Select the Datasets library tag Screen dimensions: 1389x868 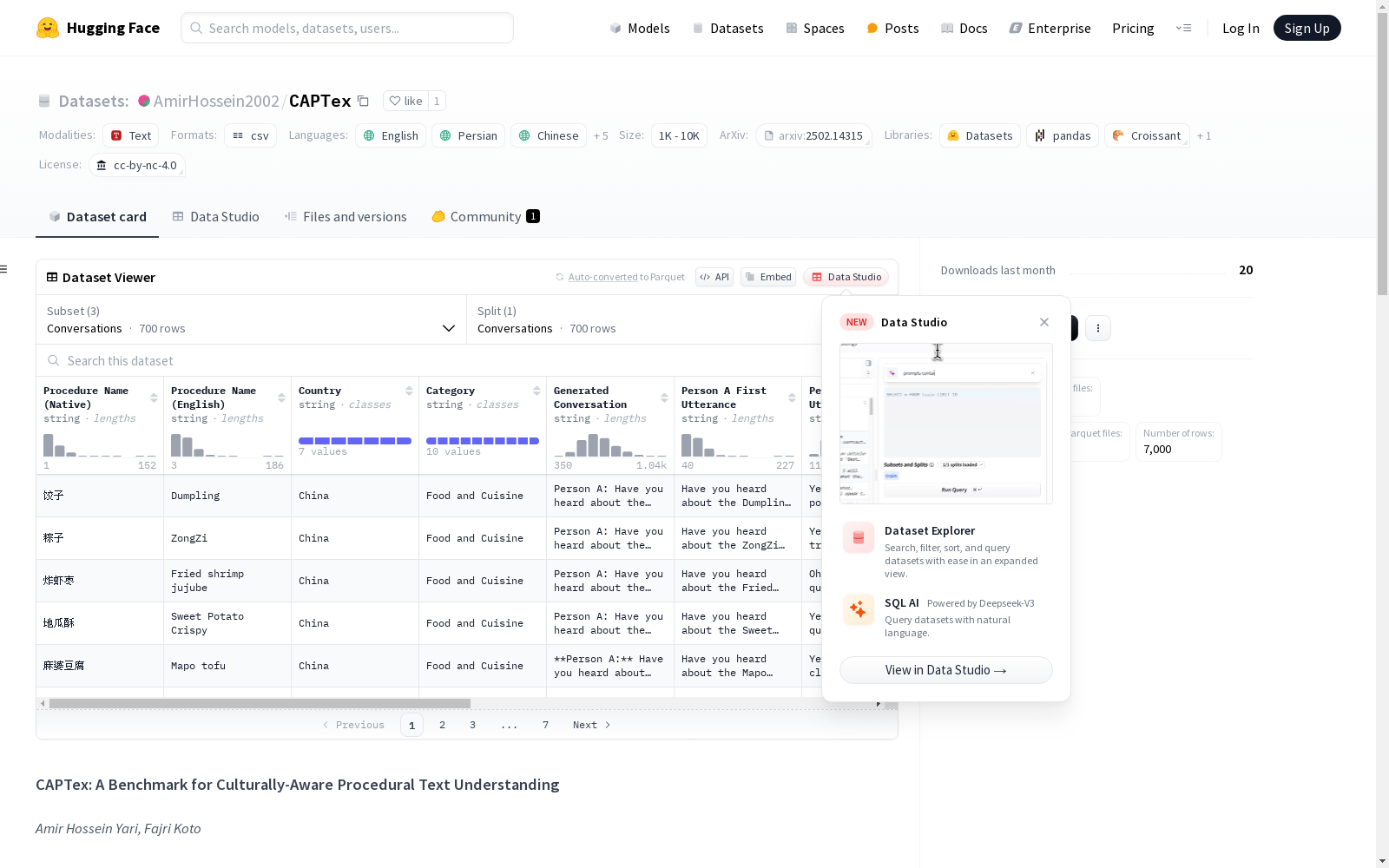point(980,135)
